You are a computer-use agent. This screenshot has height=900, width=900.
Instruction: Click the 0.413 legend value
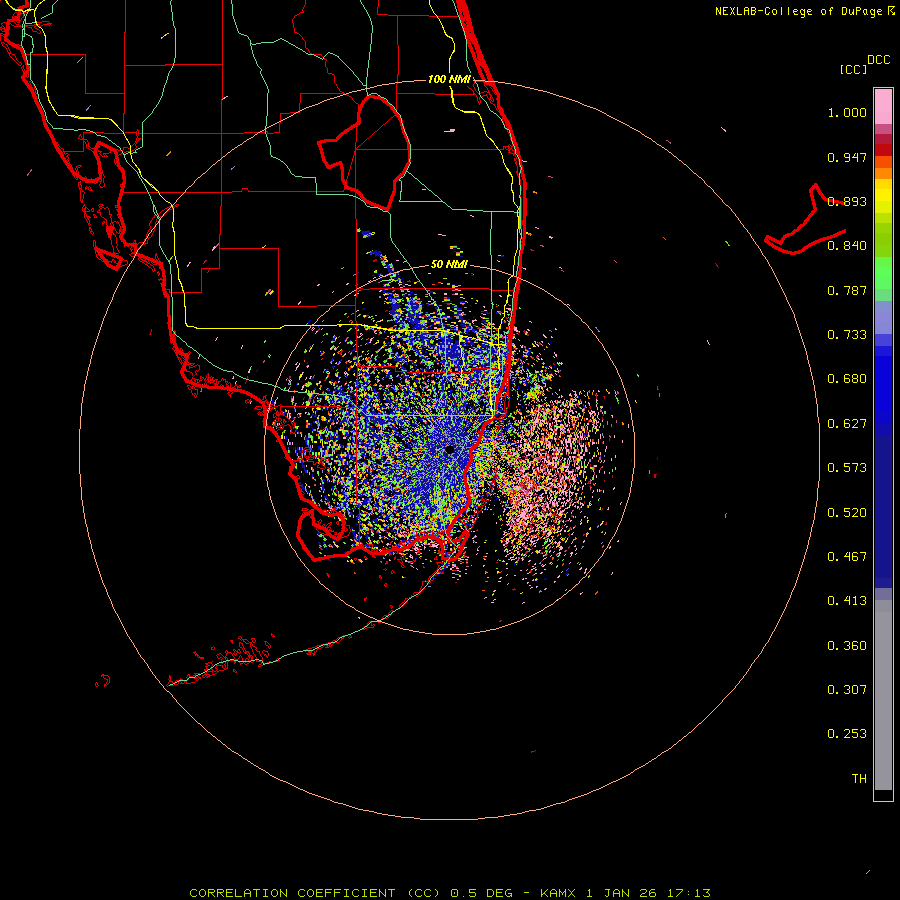[x=847, y=601]
